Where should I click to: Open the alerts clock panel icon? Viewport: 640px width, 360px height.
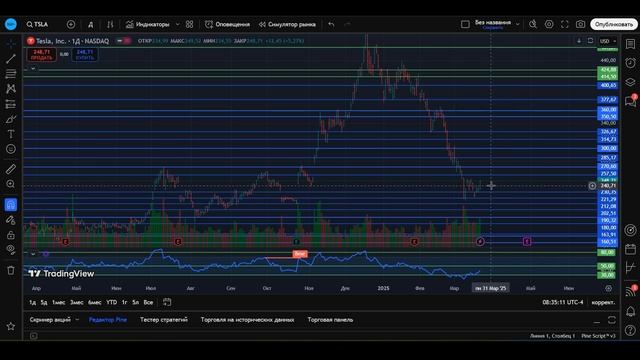coord(630,63)
